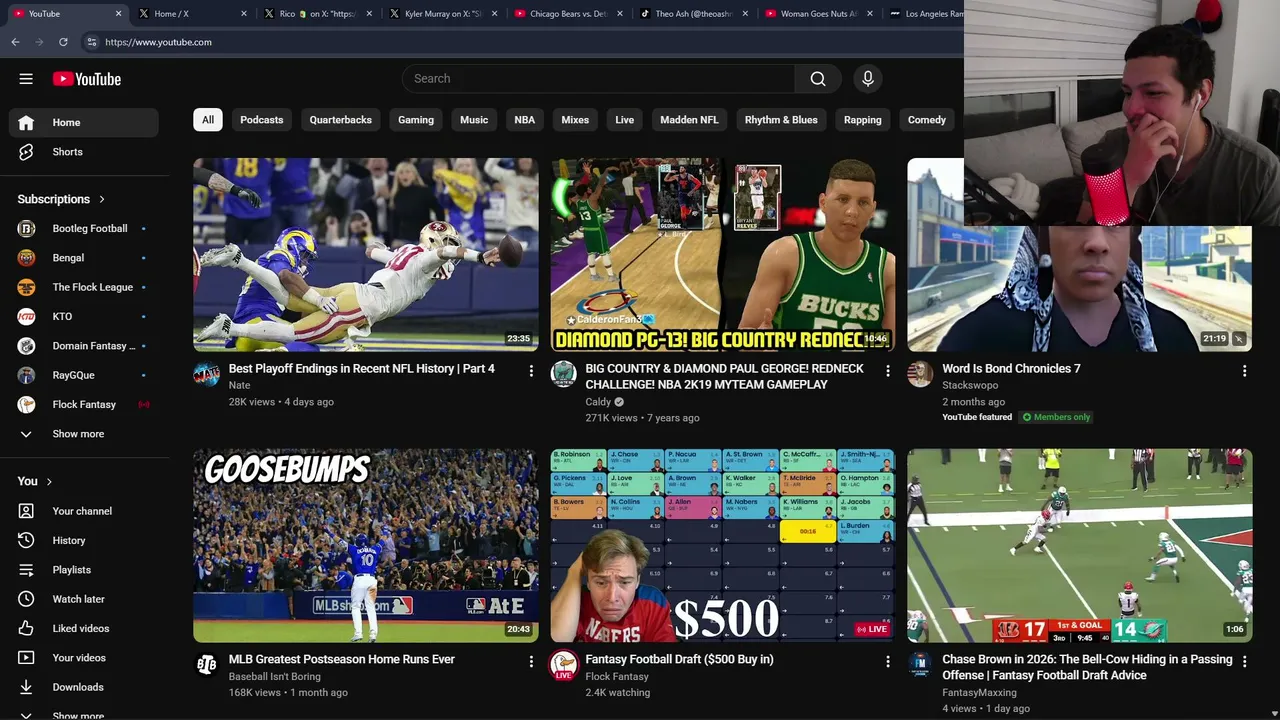The height and width of the screenshot is (720, 1280).
Task: Open more options for MLB Greatest Postseason video
Action: coord(531,662)
